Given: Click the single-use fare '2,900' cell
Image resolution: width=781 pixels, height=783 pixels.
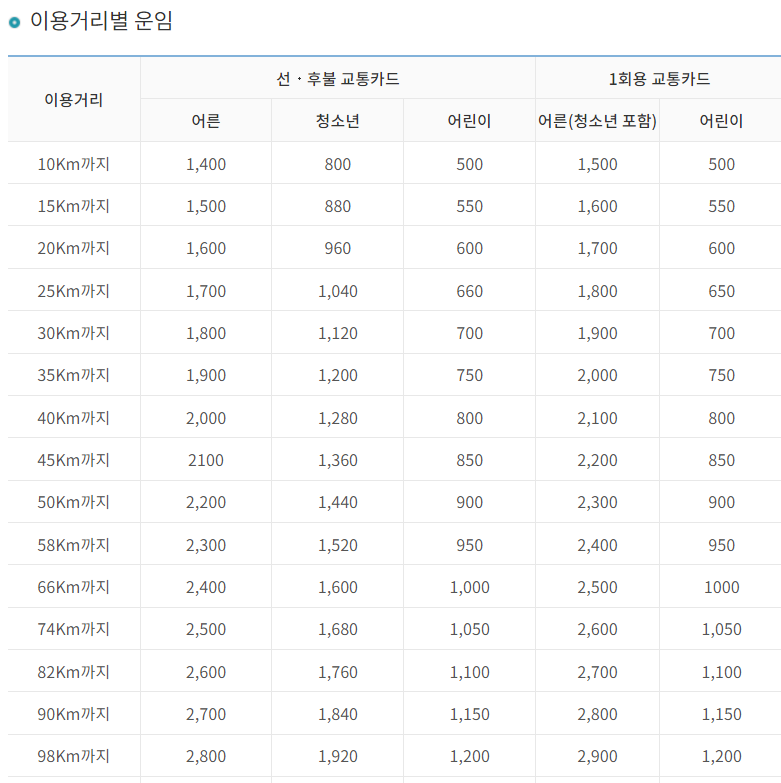Looking at the screenshot, I should [597, 757].
